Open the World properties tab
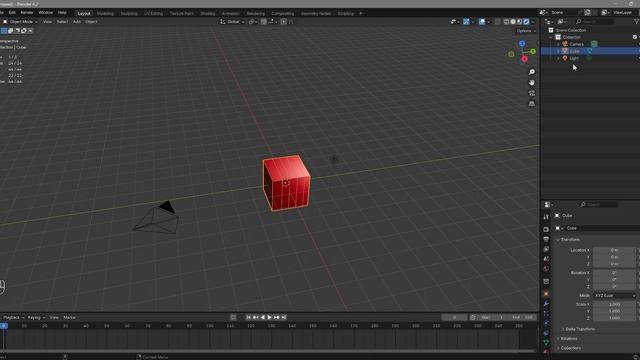 click(546, 269)
